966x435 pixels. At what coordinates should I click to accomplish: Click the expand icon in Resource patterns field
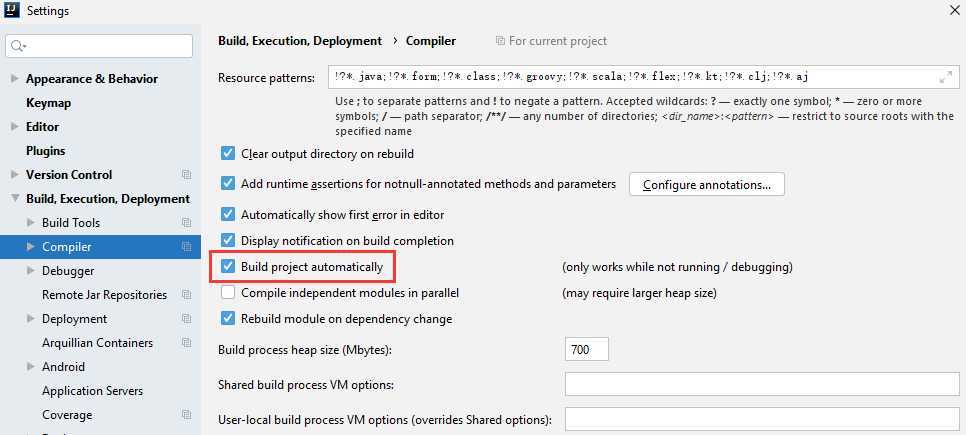[x=946, y=77]
